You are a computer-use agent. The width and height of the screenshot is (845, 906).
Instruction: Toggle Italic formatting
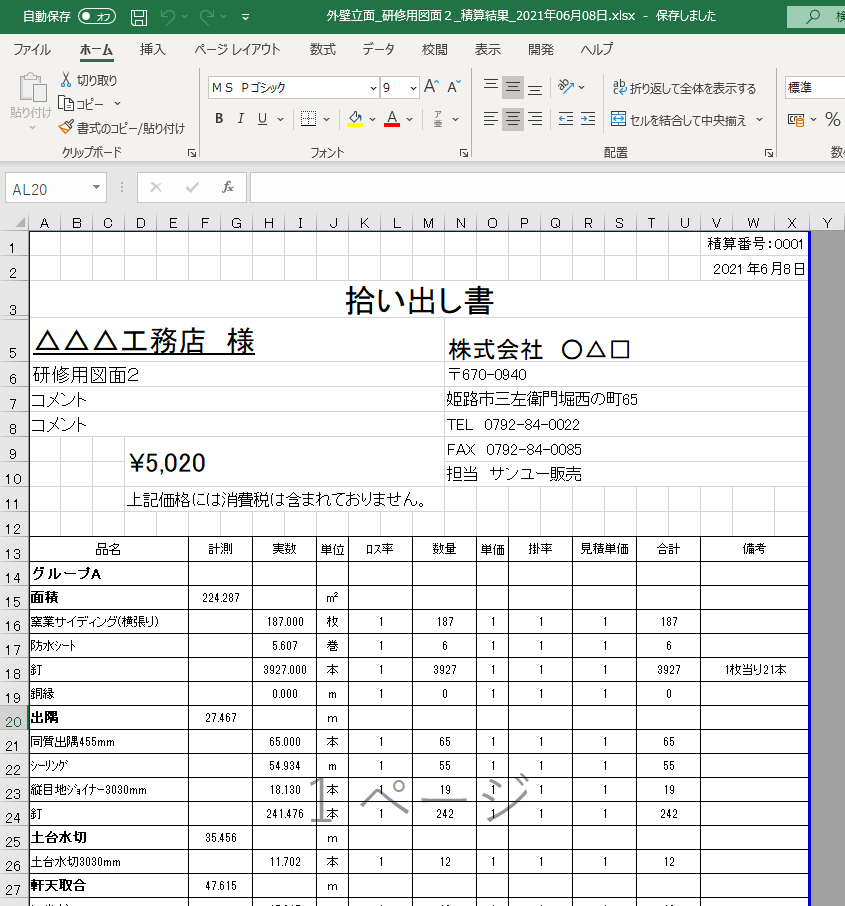240,119
